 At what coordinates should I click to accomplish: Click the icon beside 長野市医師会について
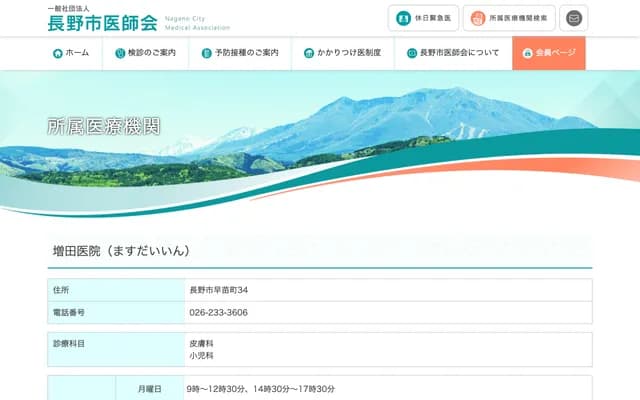[412, 53]
